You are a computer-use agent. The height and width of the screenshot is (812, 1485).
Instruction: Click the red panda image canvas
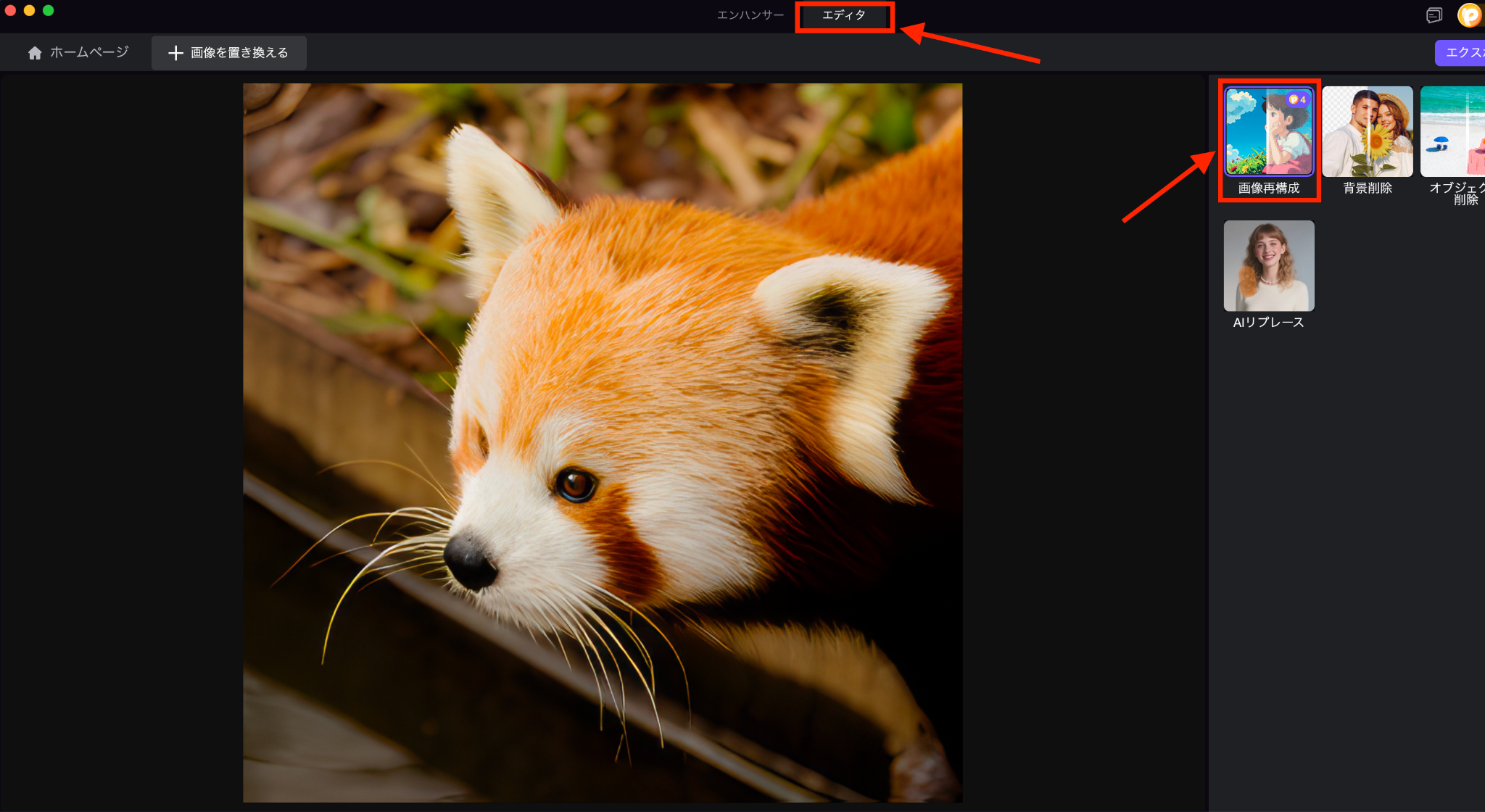click(x=603, y=442)
